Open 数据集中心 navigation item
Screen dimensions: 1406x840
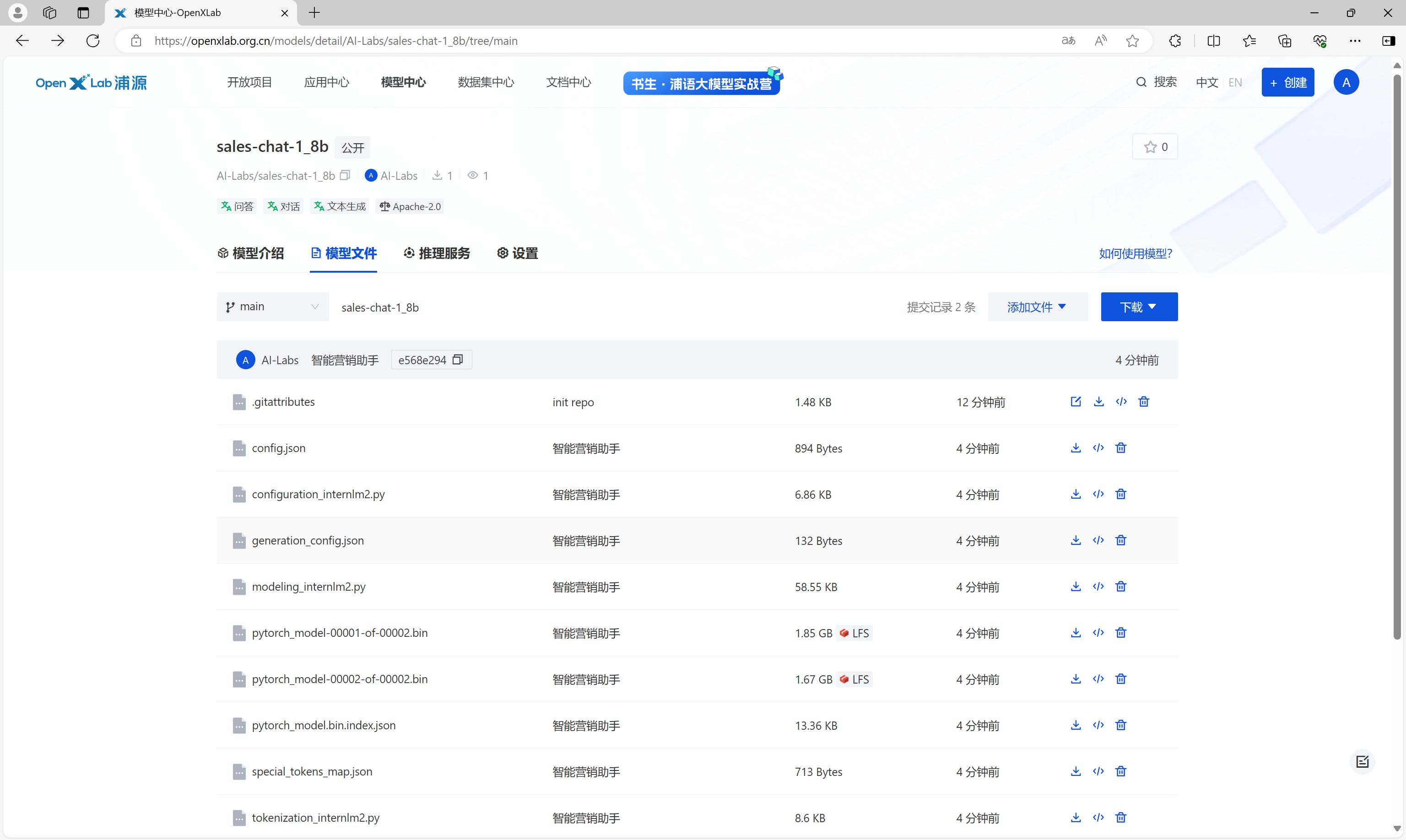[x=486, y=83]
